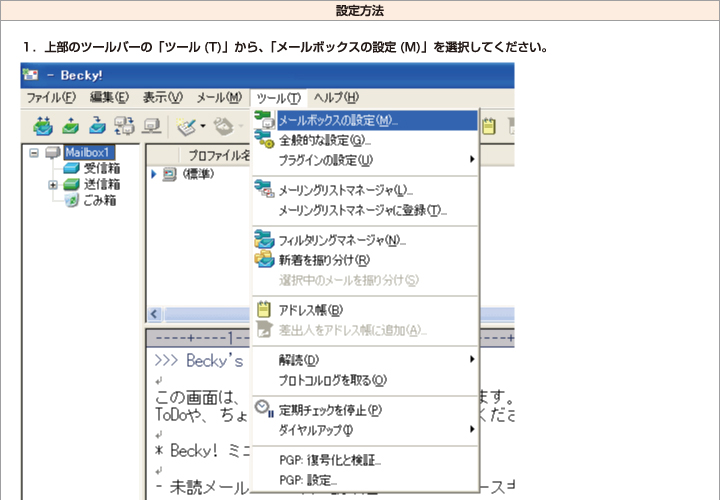Screen dimensions: 720x500
Task: Expand ダイヤルアップ(I) submenu
Action: pos(365,430)
